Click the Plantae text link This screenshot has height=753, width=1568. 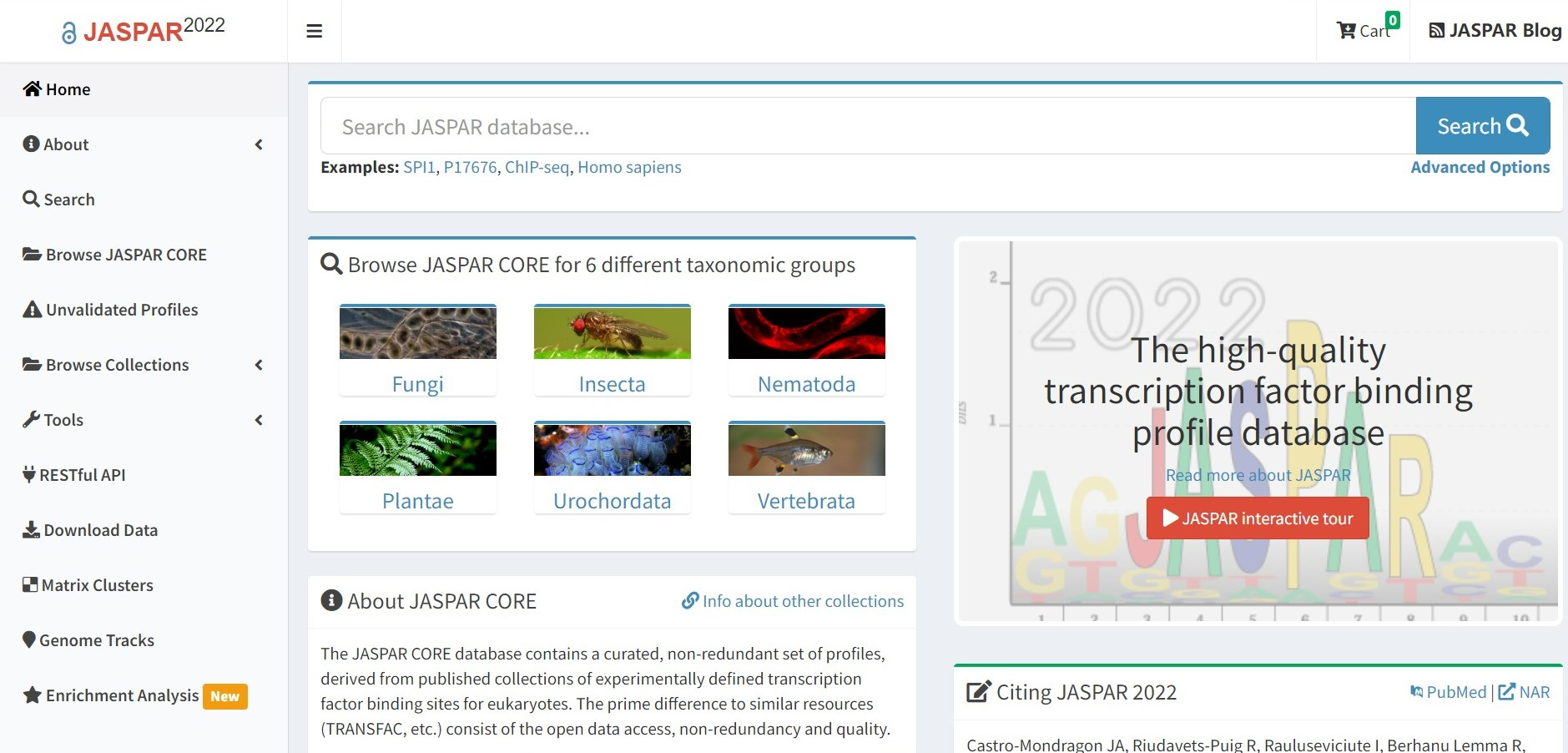click(x=418, y=501)
